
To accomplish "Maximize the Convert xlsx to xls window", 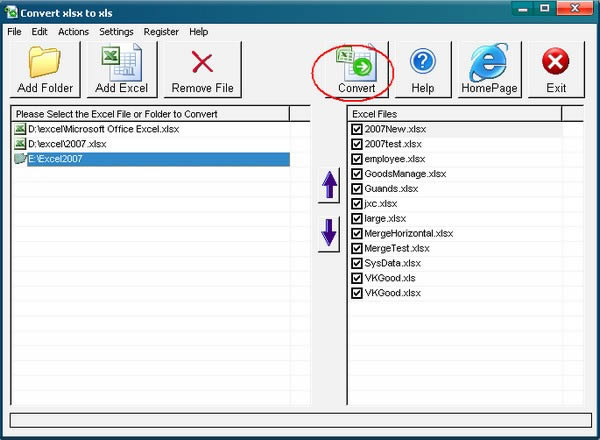I will 545,8.
